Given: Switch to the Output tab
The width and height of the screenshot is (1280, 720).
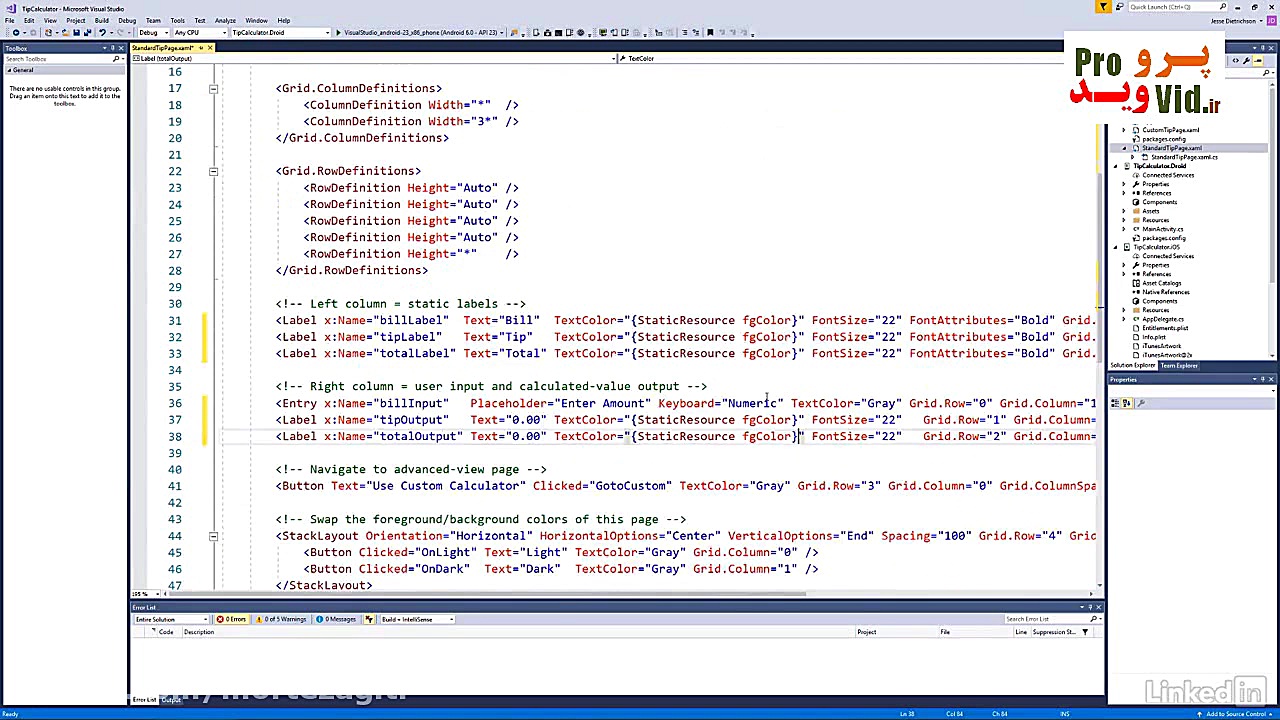Looking at the screenshot, I should click(x=171, y=700).
